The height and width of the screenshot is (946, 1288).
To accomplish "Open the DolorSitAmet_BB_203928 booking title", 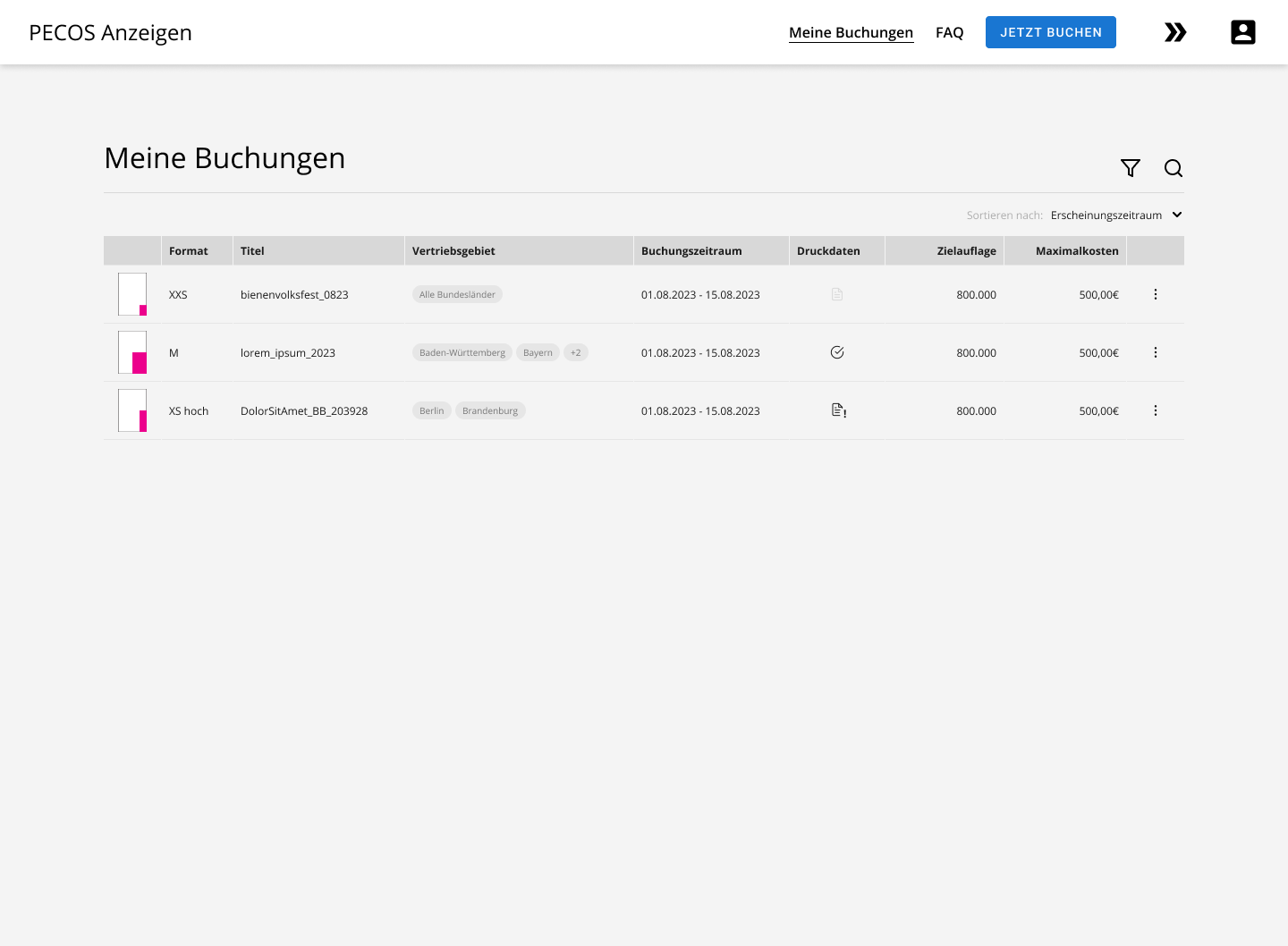I will (304, 410).
